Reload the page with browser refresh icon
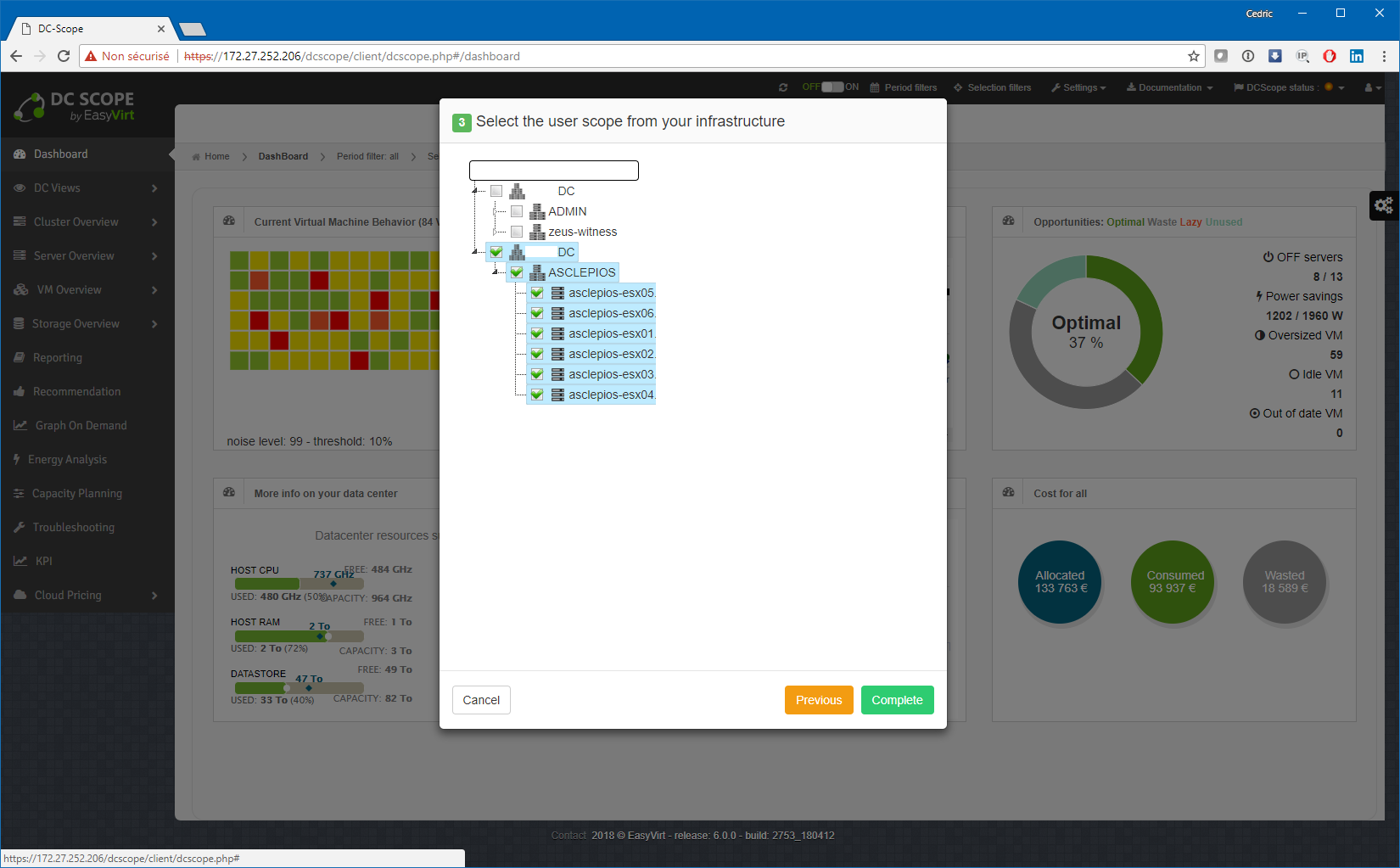Image resolution: width=1400 pixels, height=868 pixels. [x=64, y=56]
